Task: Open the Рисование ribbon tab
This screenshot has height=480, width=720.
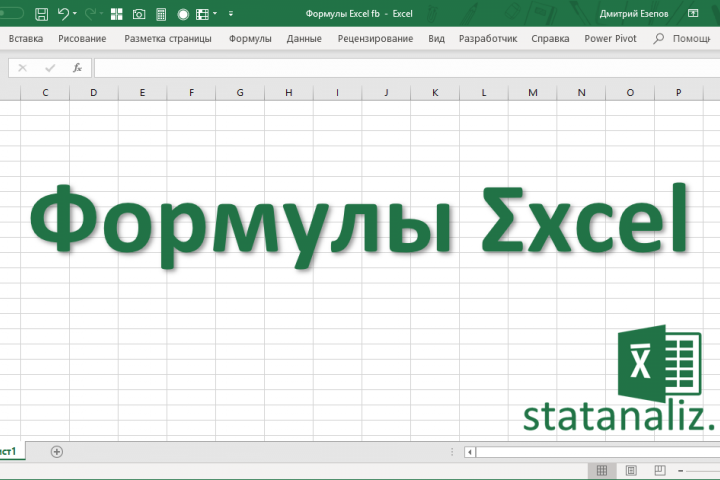Action: click(82, 39)
